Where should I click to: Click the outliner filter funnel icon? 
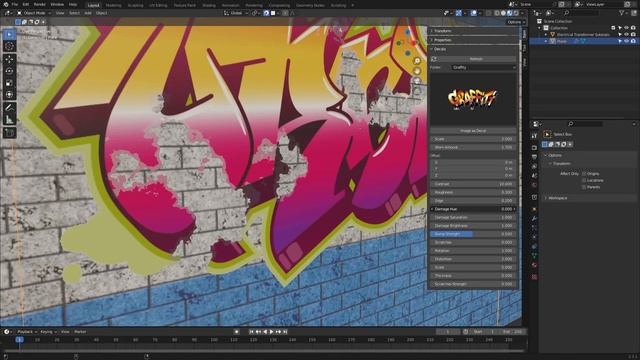[x=622, y=13]
